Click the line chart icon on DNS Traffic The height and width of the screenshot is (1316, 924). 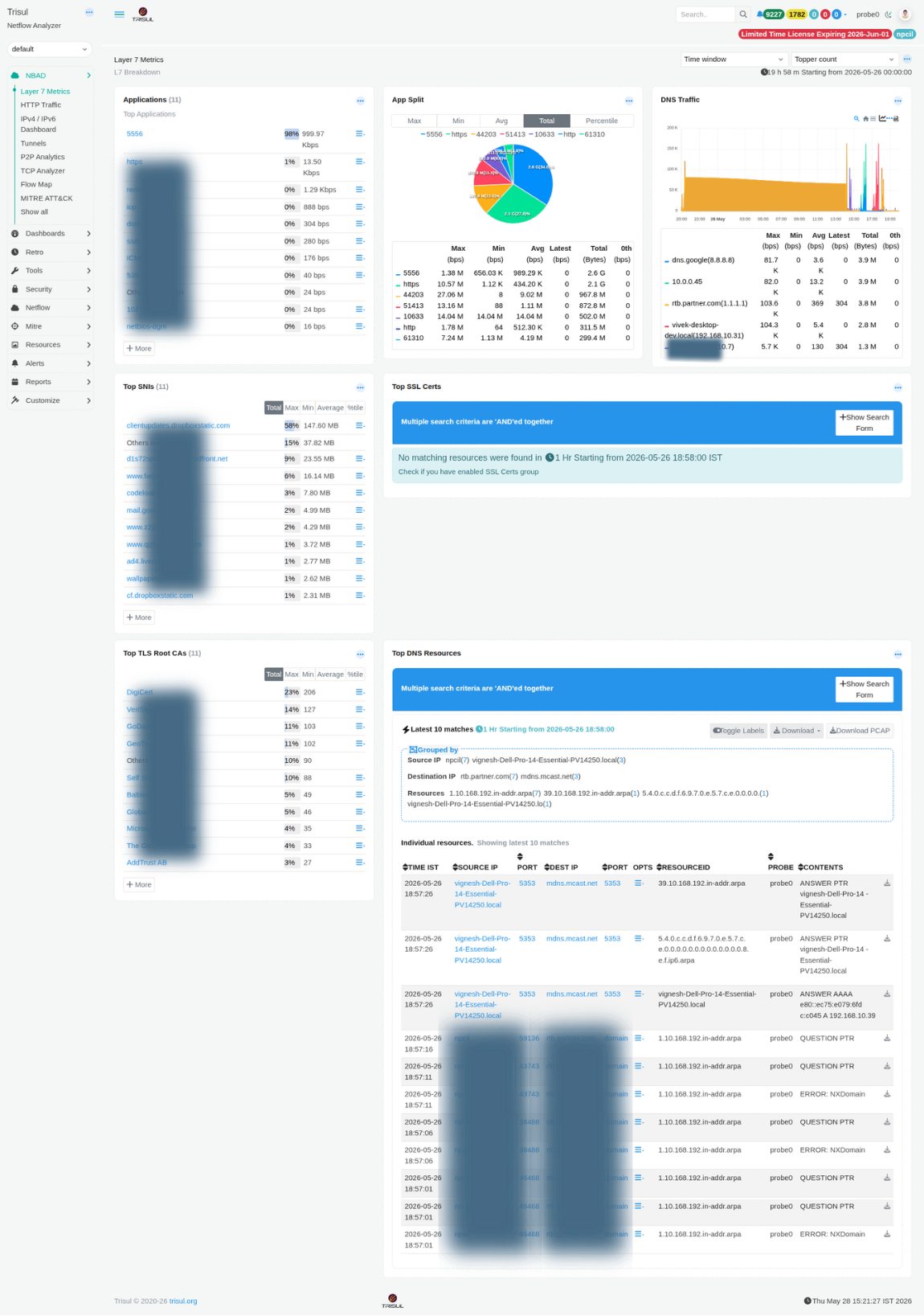(882, 119)
